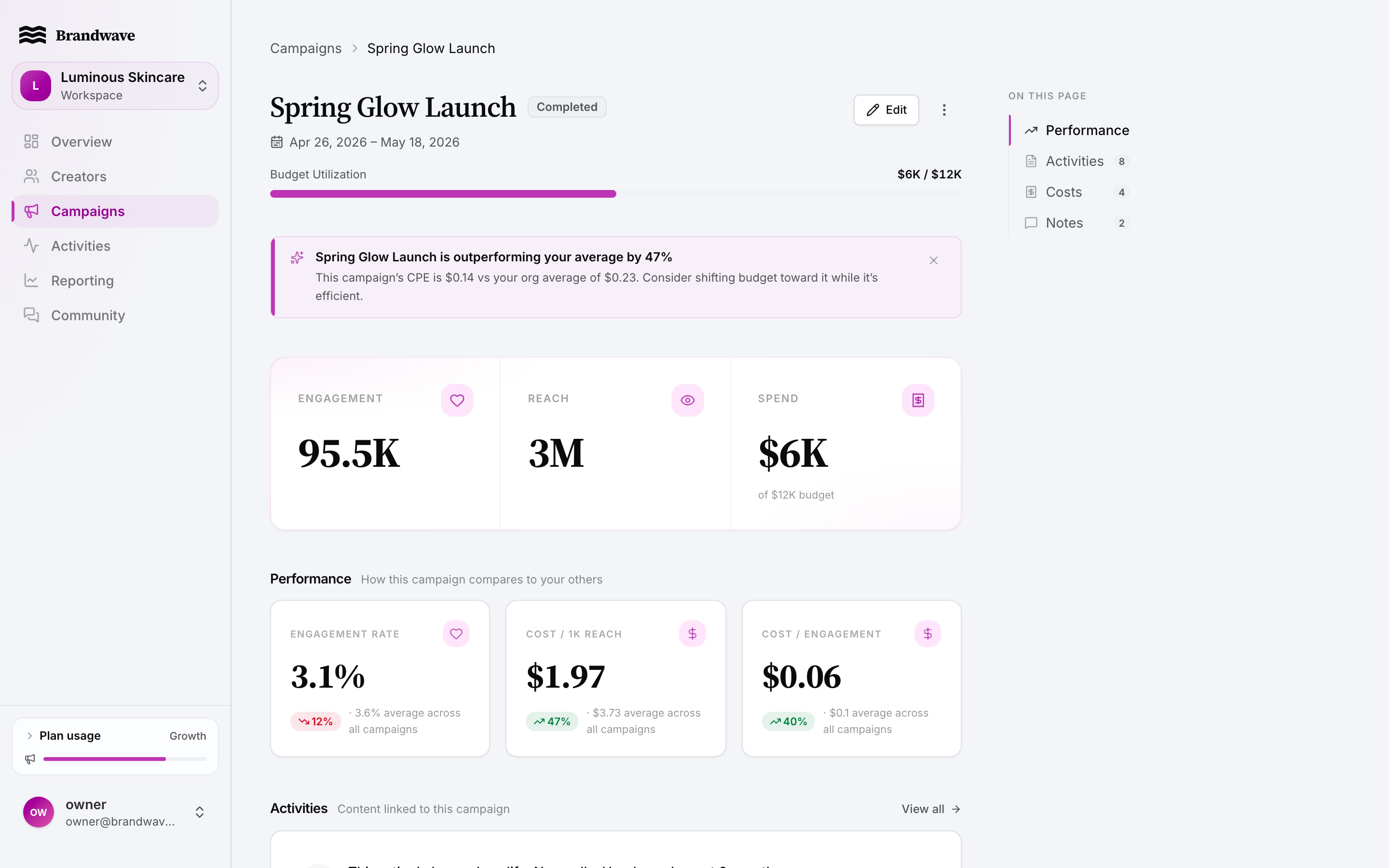Jump to Performance section on this page

(x=1070, y=130)
